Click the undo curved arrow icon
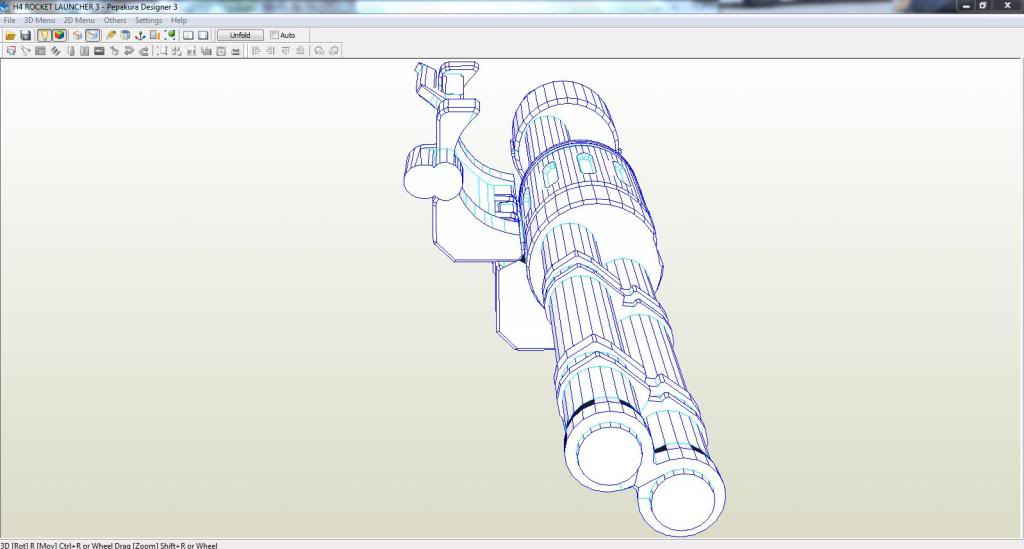1024x549 pixels. click(129, 51)
